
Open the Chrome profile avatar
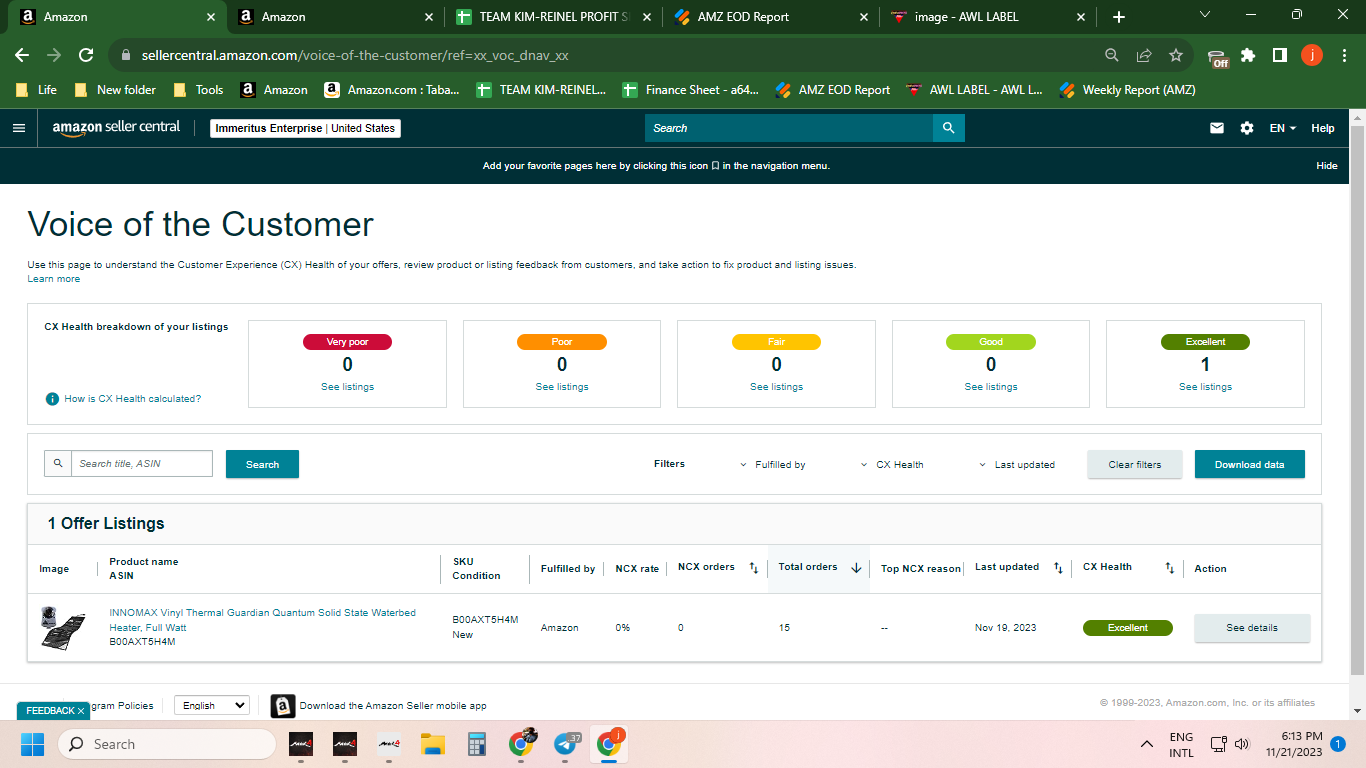tap(1312, 55)
